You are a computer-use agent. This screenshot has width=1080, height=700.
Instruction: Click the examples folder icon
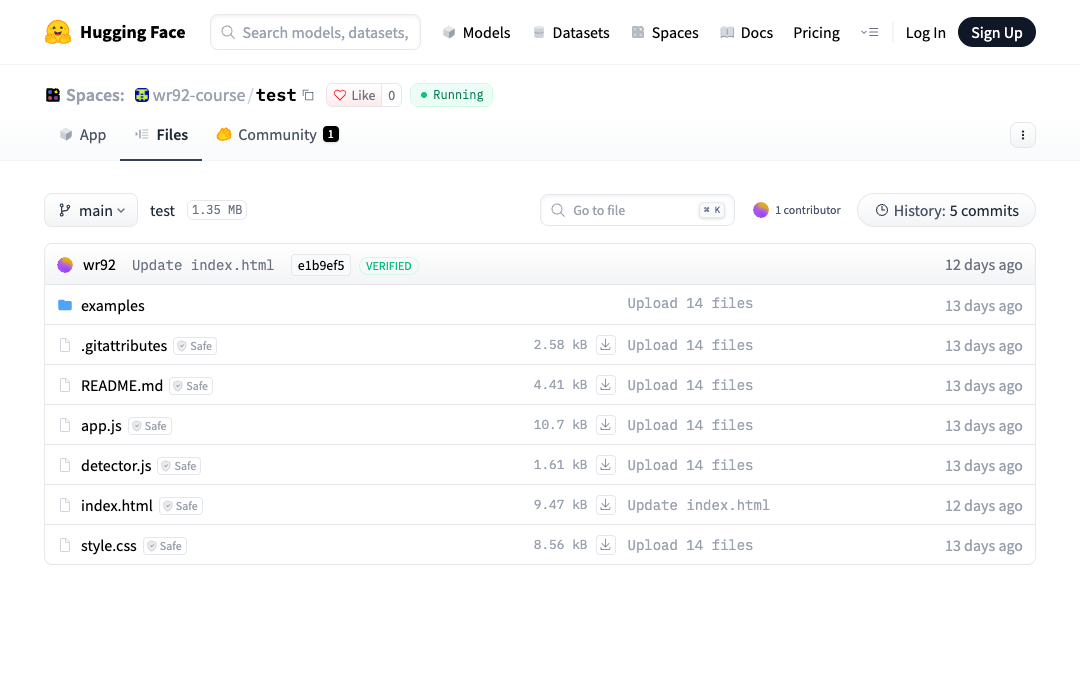tap(65, 305)
